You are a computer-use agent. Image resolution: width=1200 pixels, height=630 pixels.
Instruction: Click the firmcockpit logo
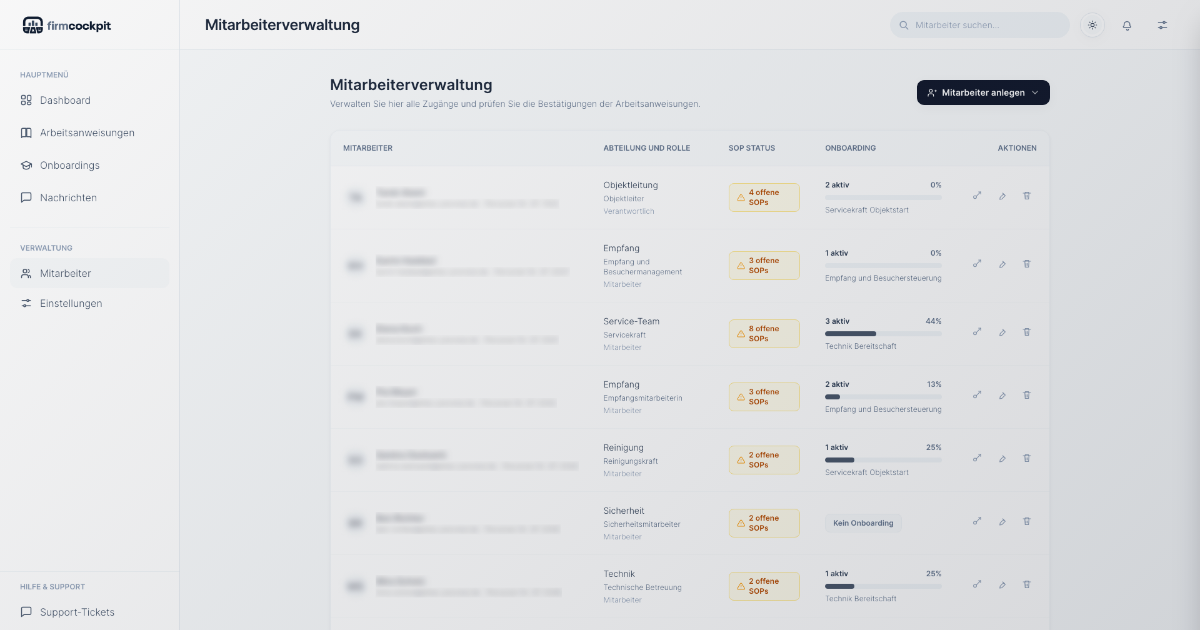tap(67, 25)
